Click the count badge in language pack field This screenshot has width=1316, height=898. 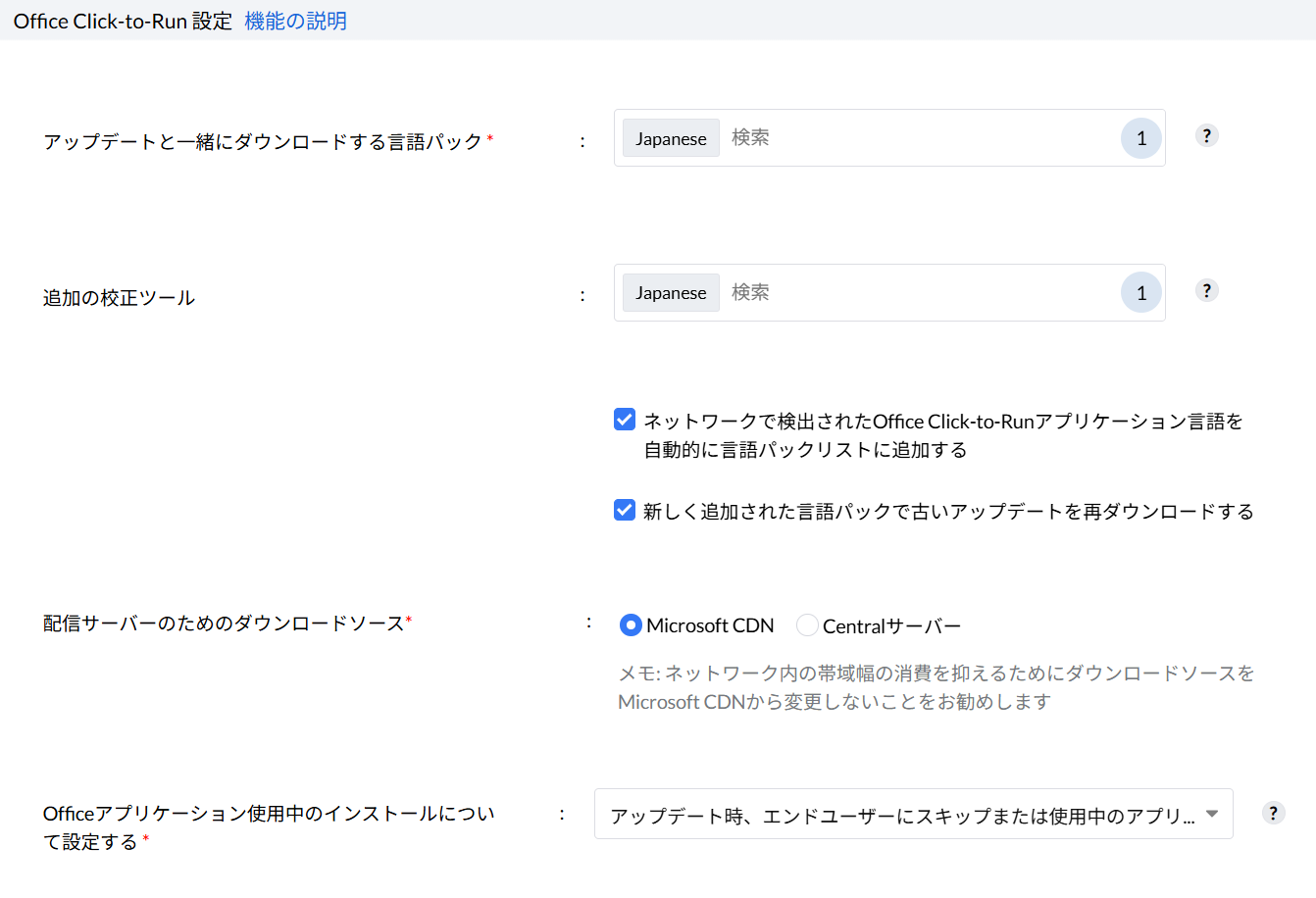[x=1141, y=138]
